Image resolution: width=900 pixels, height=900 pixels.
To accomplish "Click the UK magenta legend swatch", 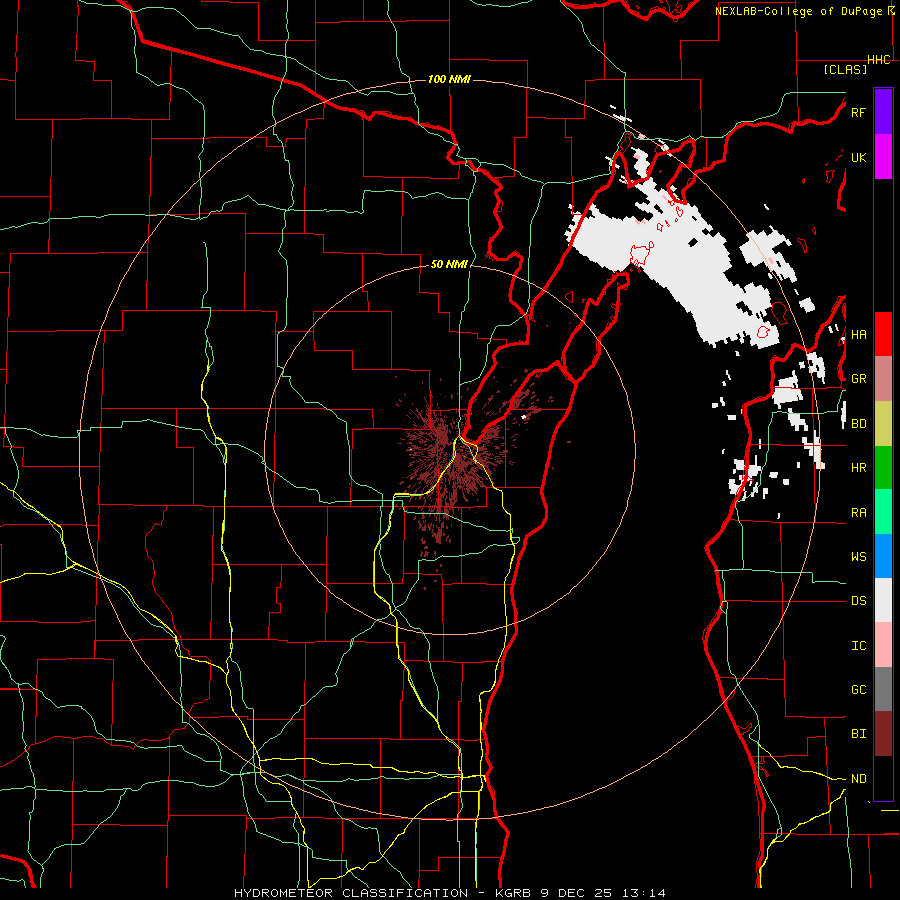I will pyautogui.click(x=883, y=157).
